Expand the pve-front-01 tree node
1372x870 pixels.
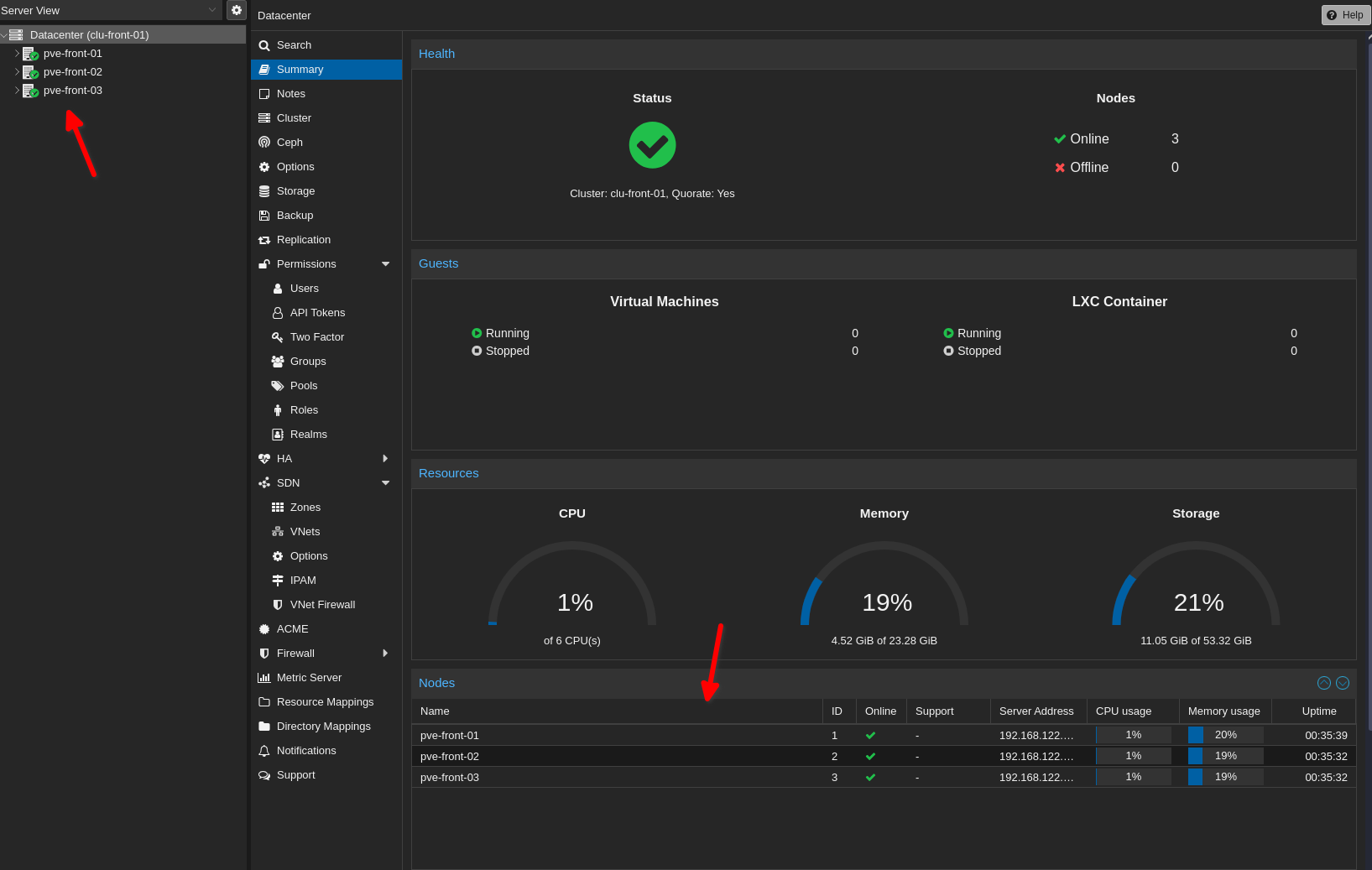[17, 54]
